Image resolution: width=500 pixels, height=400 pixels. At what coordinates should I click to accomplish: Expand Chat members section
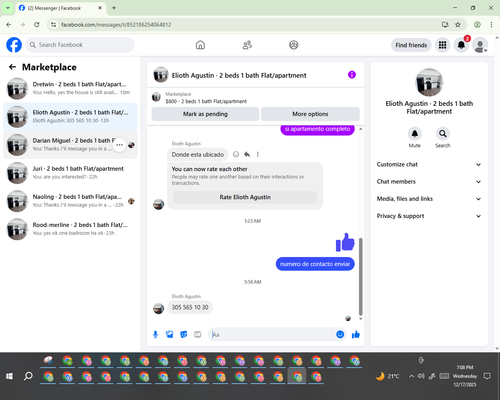pos(429,182)
